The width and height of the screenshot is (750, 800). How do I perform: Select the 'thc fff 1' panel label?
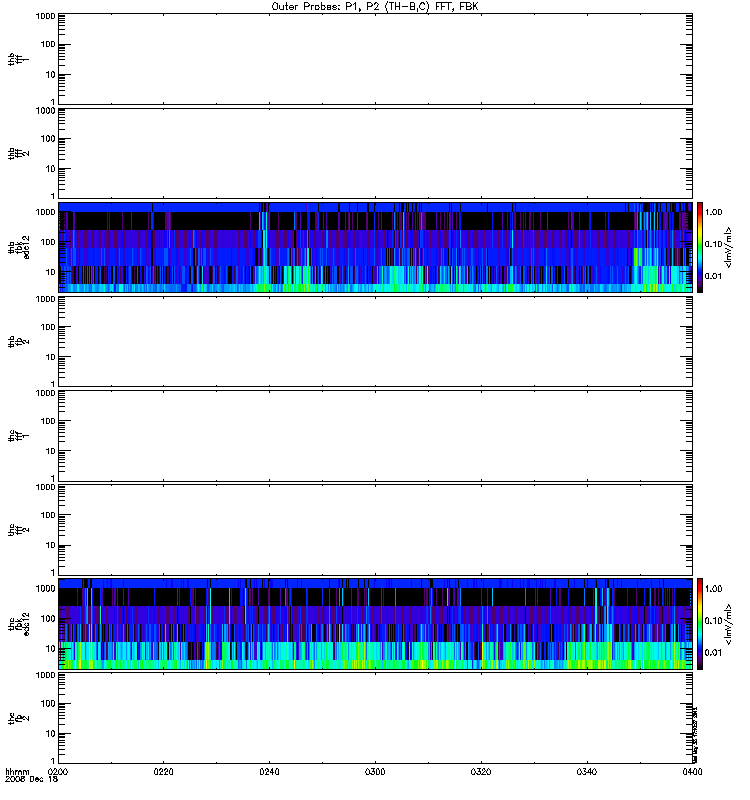point(18,436)
